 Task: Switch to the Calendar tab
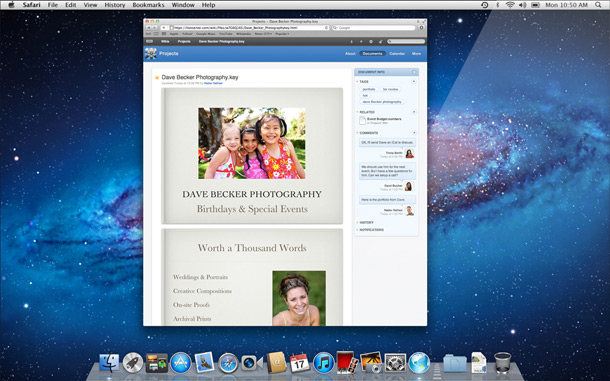[397, 54]
